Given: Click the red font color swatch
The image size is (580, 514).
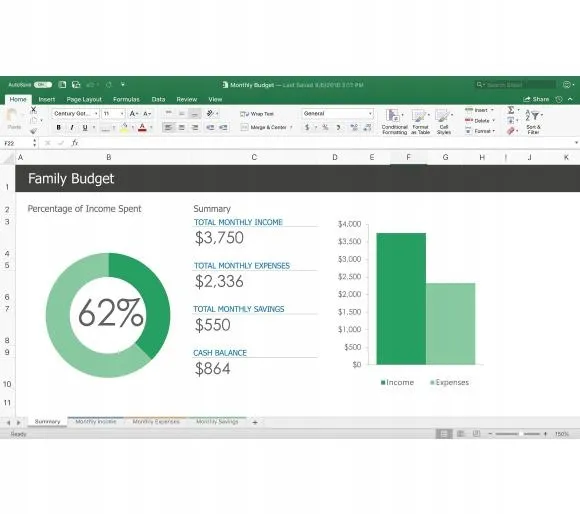Looking at the screenshot, I should [142, 128].
